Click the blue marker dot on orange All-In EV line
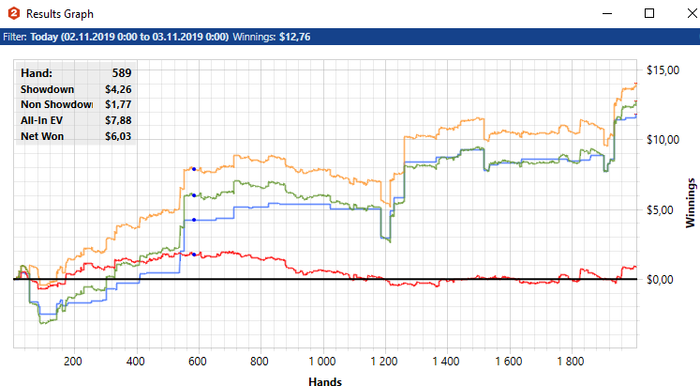This screenshot has height=386, width=700. tap(194, 169)
